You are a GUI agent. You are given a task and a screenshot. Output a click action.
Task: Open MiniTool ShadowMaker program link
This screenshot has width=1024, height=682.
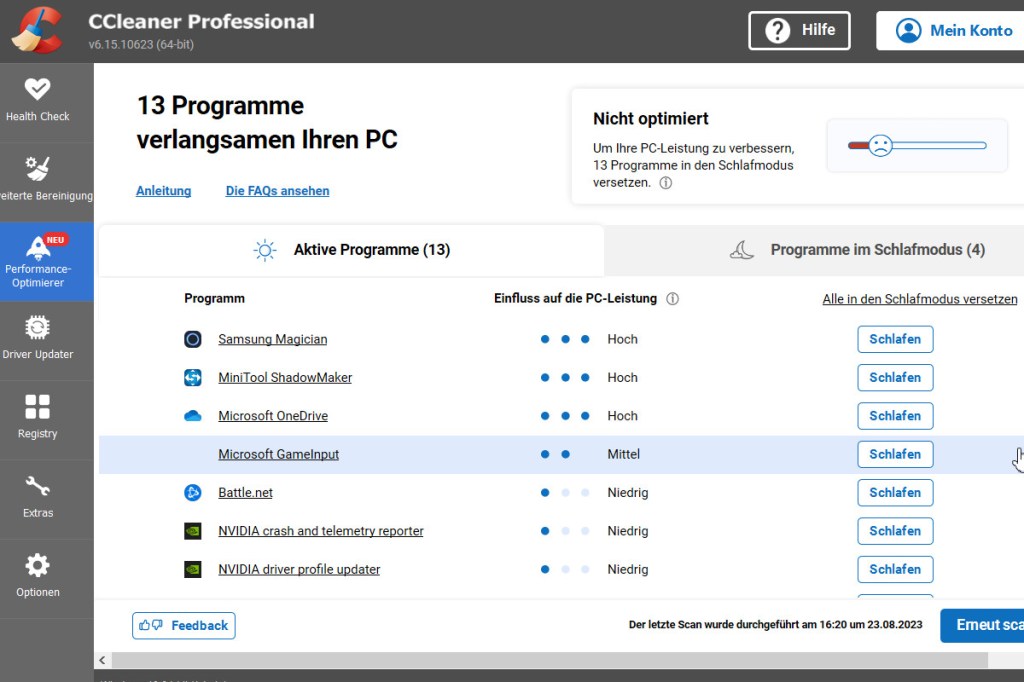point(285,378)
